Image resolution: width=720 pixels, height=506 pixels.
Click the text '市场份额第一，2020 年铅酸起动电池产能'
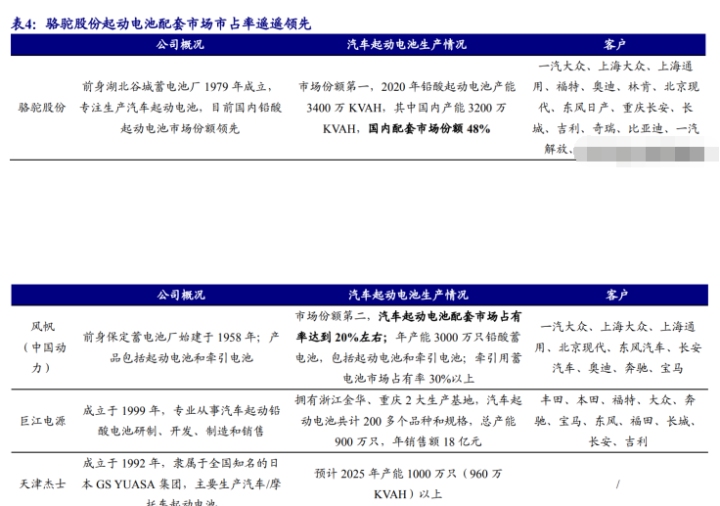click(407, 86)
